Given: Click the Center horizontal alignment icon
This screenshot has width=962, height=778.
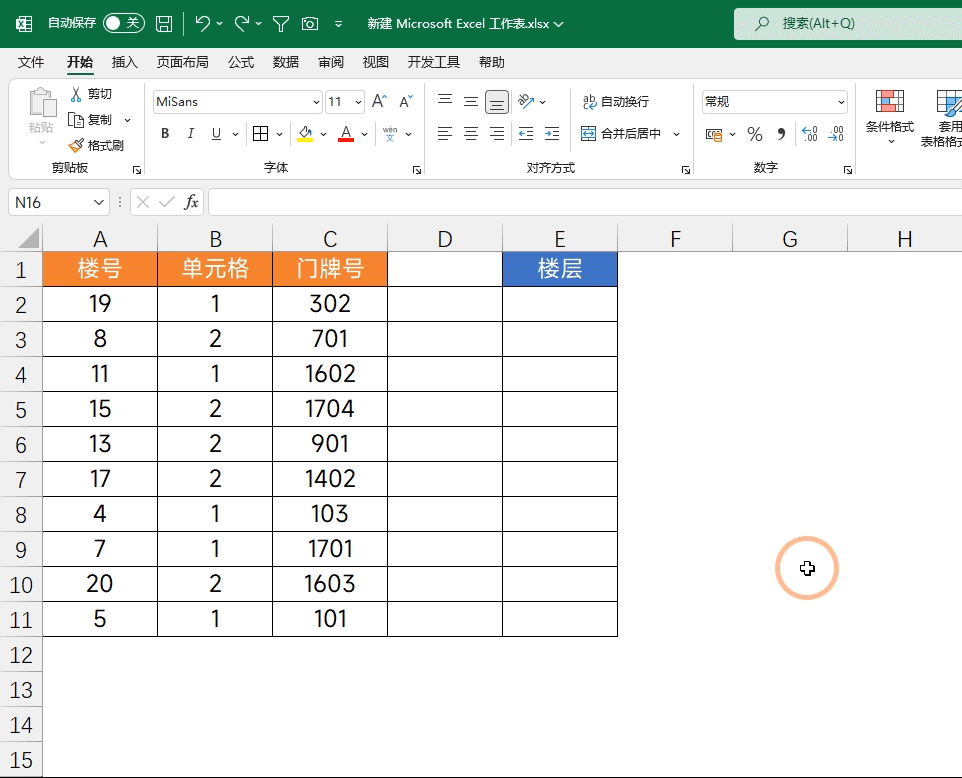Looking at the screenshot, I should [471, 134].
